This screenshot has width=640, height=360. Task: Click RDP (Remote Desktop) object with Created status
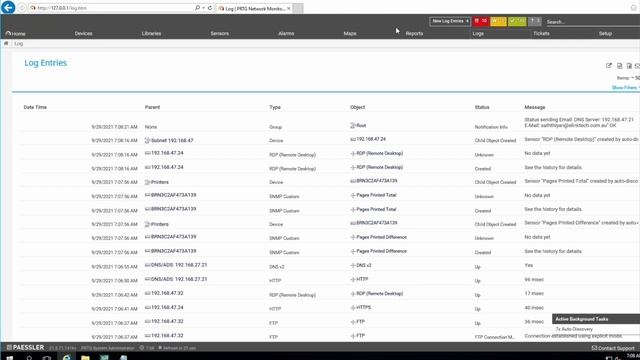[377, 167]
